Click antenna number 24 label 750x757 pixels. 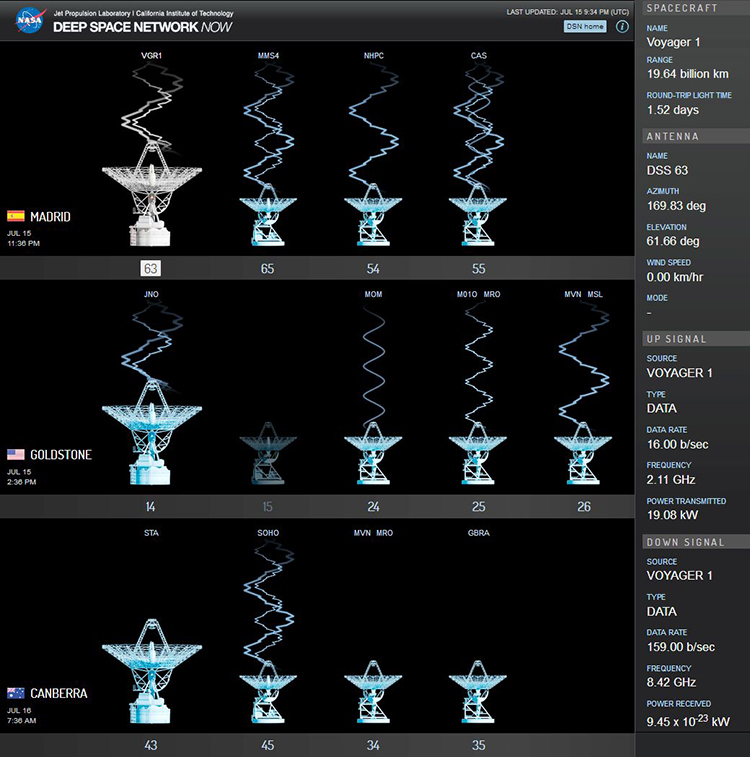point(373,507)
